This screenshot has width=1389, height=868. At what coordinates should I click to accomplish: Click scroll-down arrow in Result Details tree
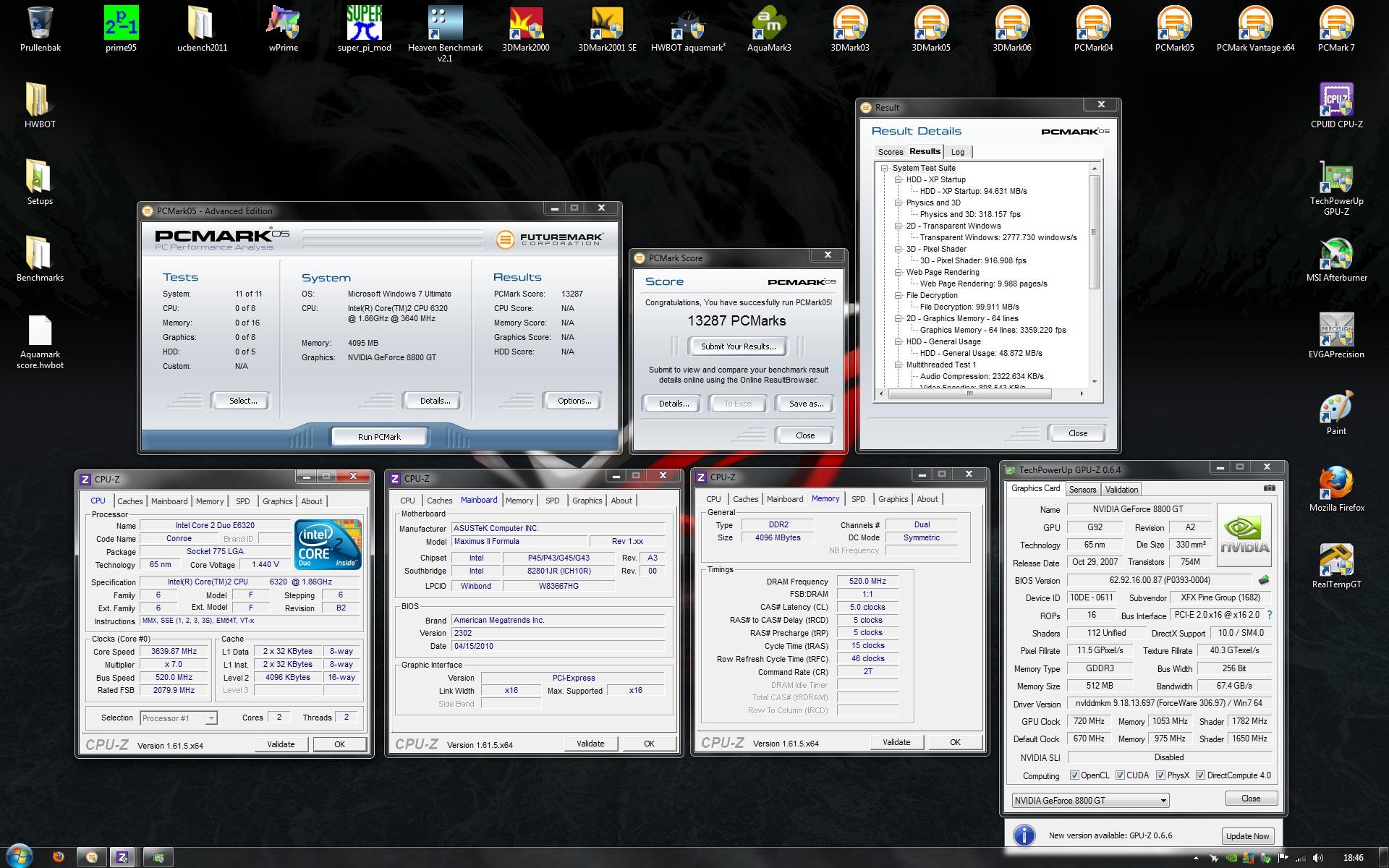tap(1094, 381)
